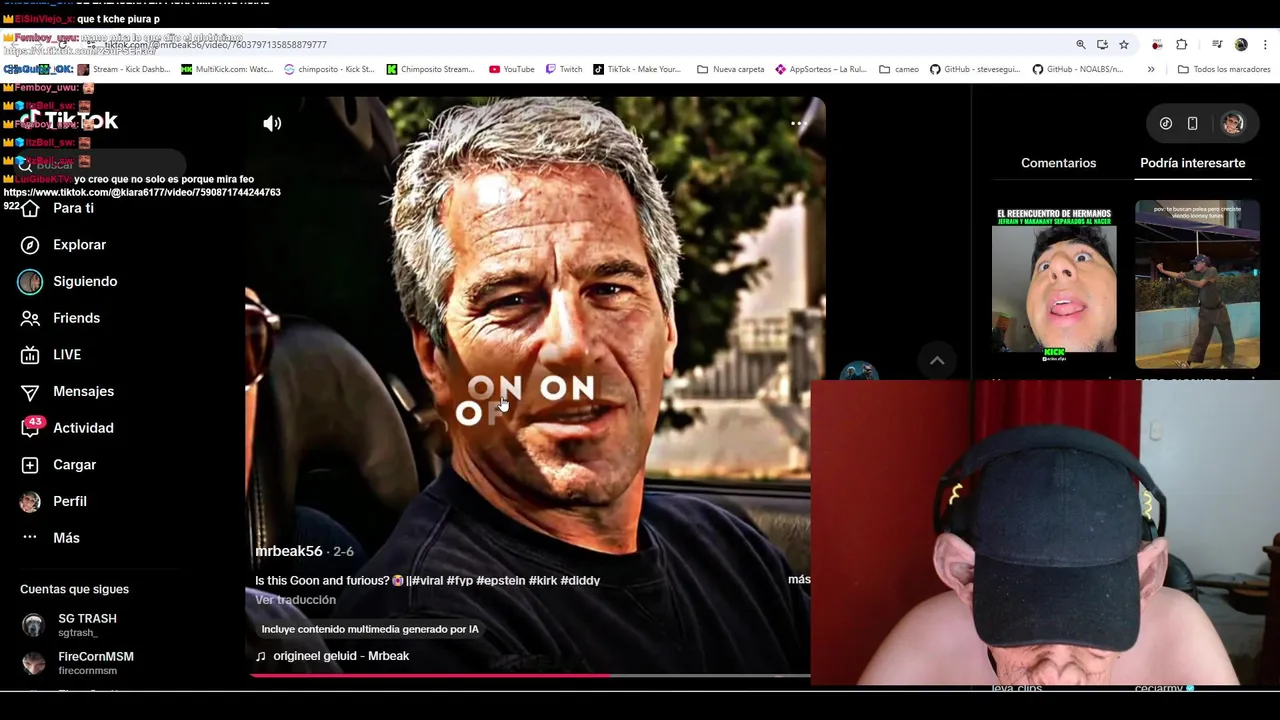Viewport: 1280px width, 720px height.
Task: Open the Chrome three-dot menu
Action: 1265,45
